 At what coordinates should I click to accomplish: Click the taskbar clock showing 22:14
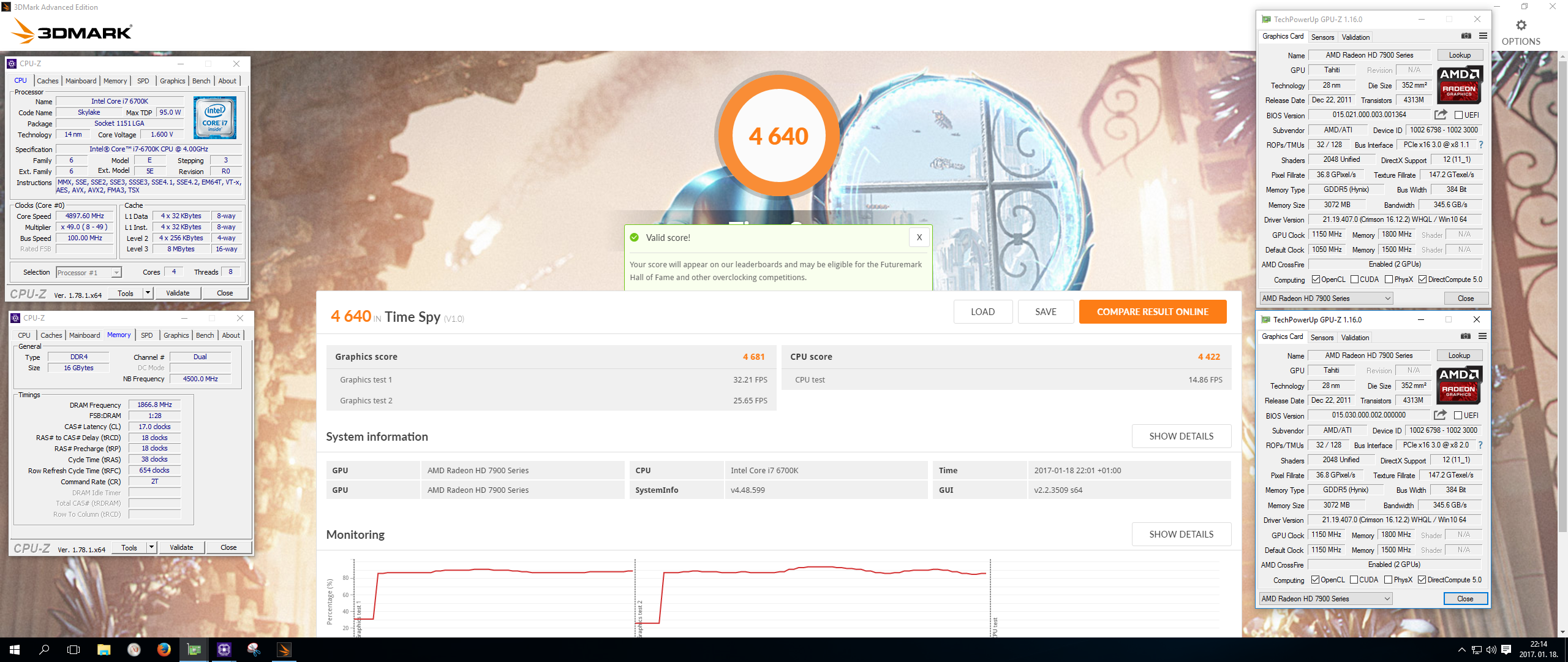(x=1539, y=650)
